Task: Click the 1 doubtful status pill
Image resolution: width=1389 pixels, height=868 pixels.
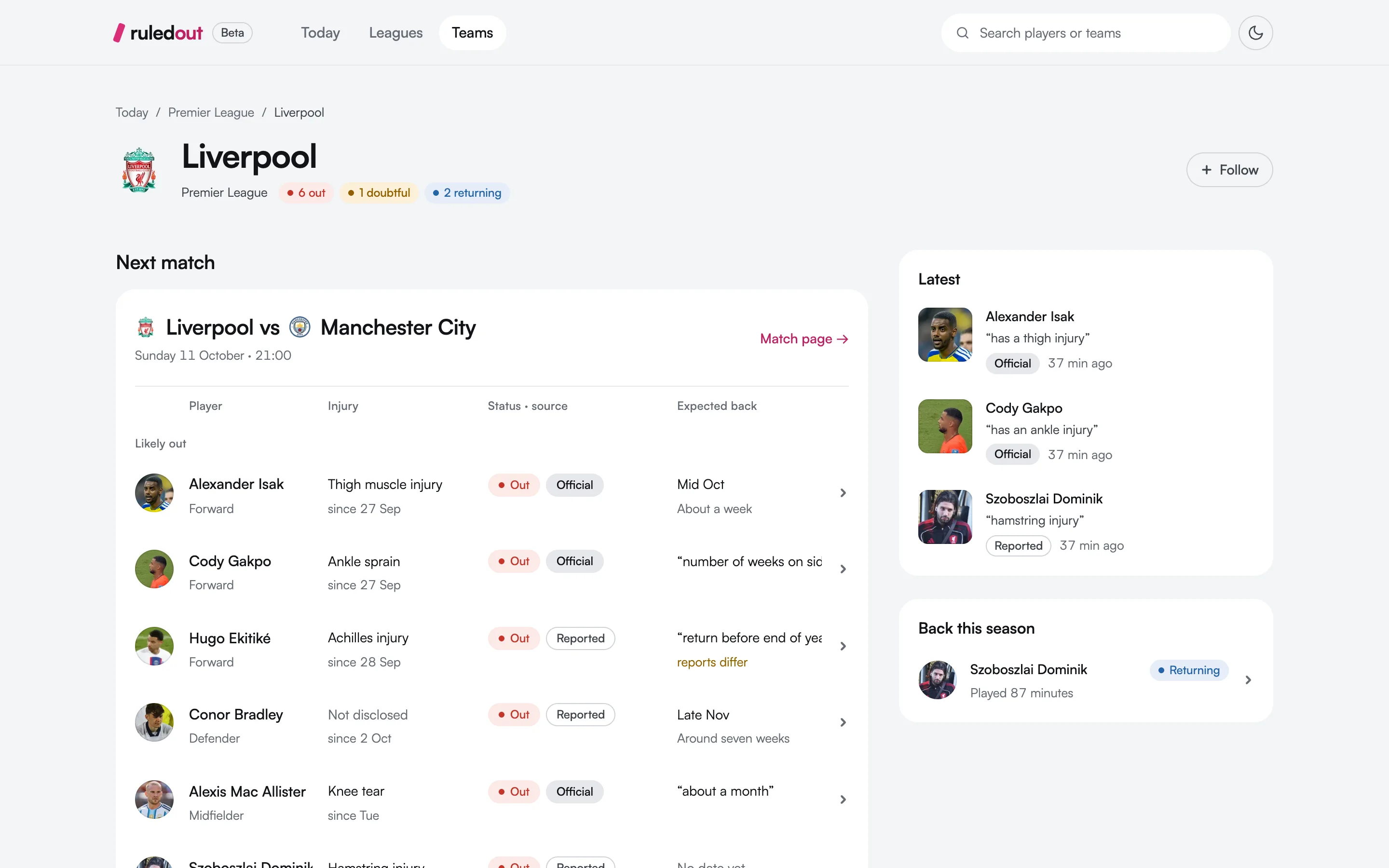Action: (x=379, y=193)
